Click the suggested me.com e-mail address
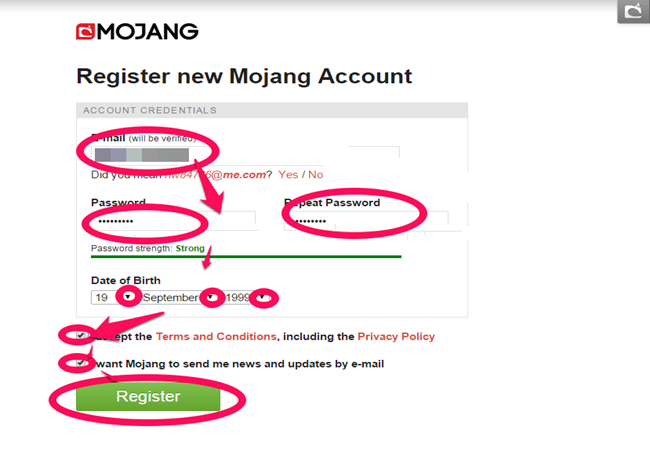 click(x=215, y=174)
